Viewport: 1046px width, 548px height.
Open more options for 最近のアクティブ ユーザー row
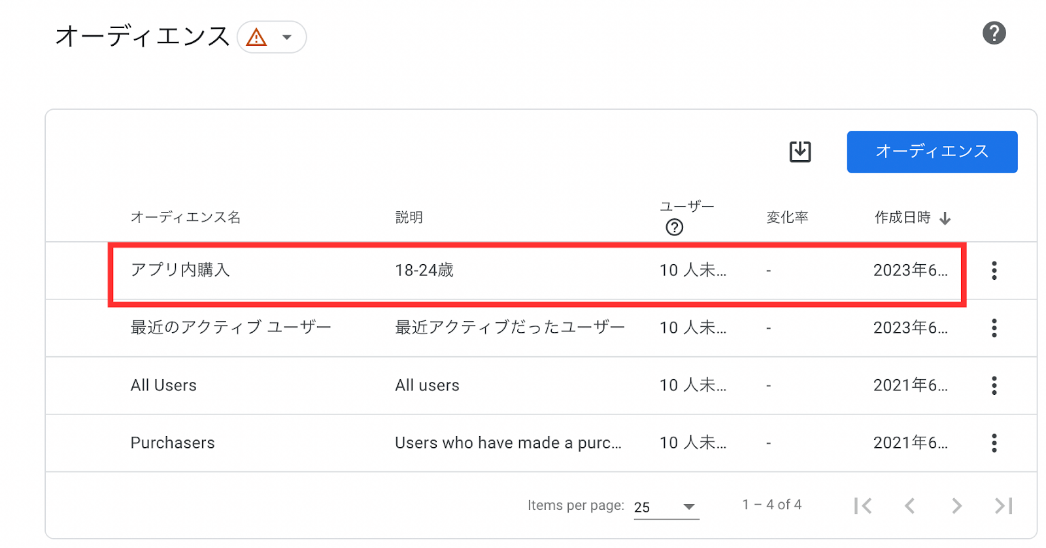pyautogui.click(x=994, y=328)
